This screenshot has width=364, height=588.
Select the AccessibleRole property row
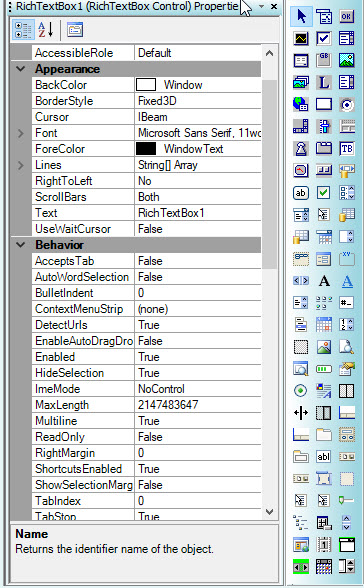[x=147, y=53]
